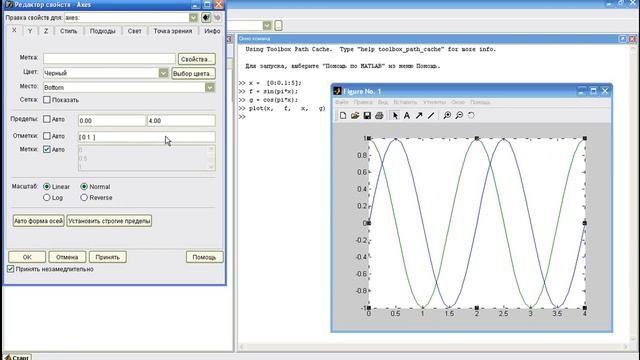Select the arrow pointer edit tool
The image size is (640, 360).
[x=395, y=116]
